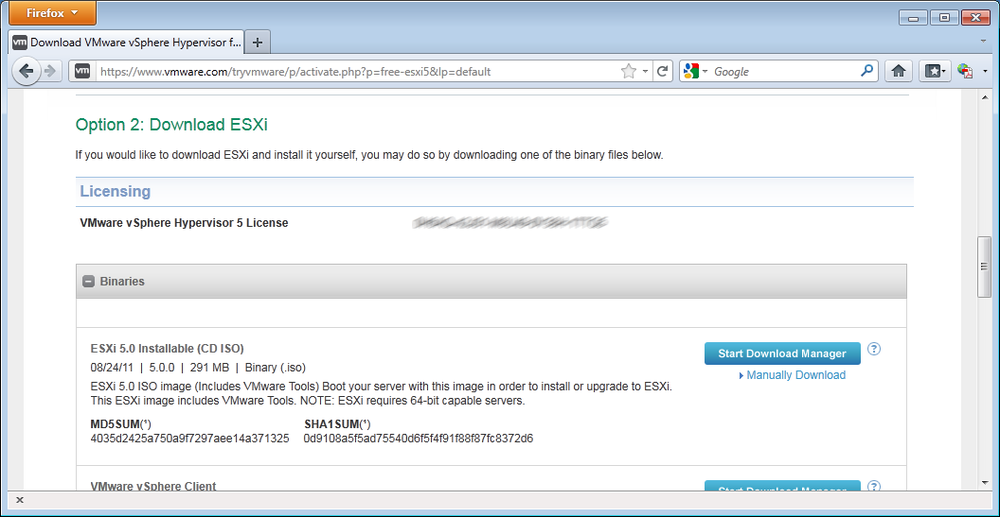Open help icon beside vSphere Client download
Screen dimensions: 1000x517
(874, 486)
